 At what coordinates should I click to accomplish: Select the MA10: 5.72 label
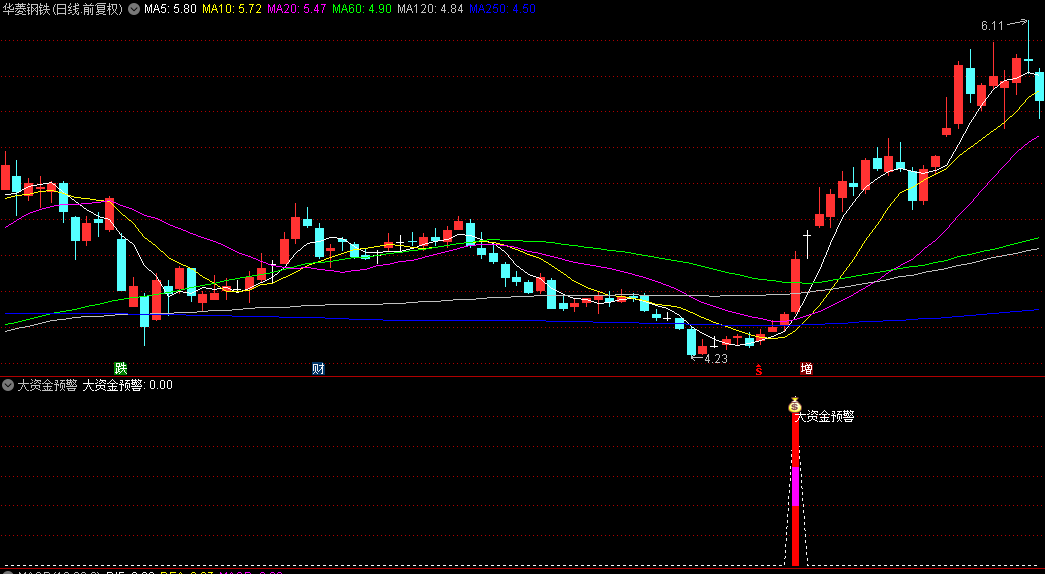(231, 9)
